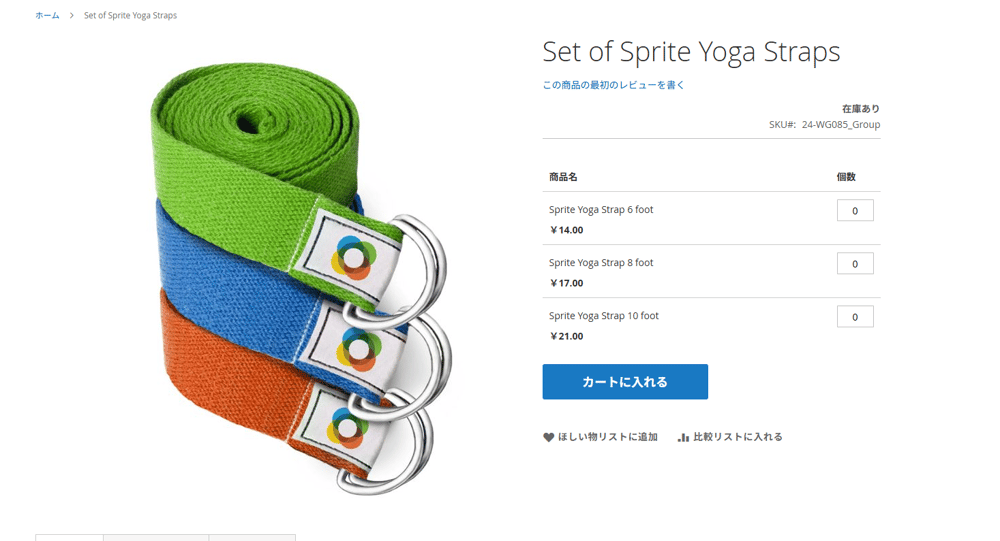Click the Set of Sprite Yoga Straps heading

tap(691, 52)
